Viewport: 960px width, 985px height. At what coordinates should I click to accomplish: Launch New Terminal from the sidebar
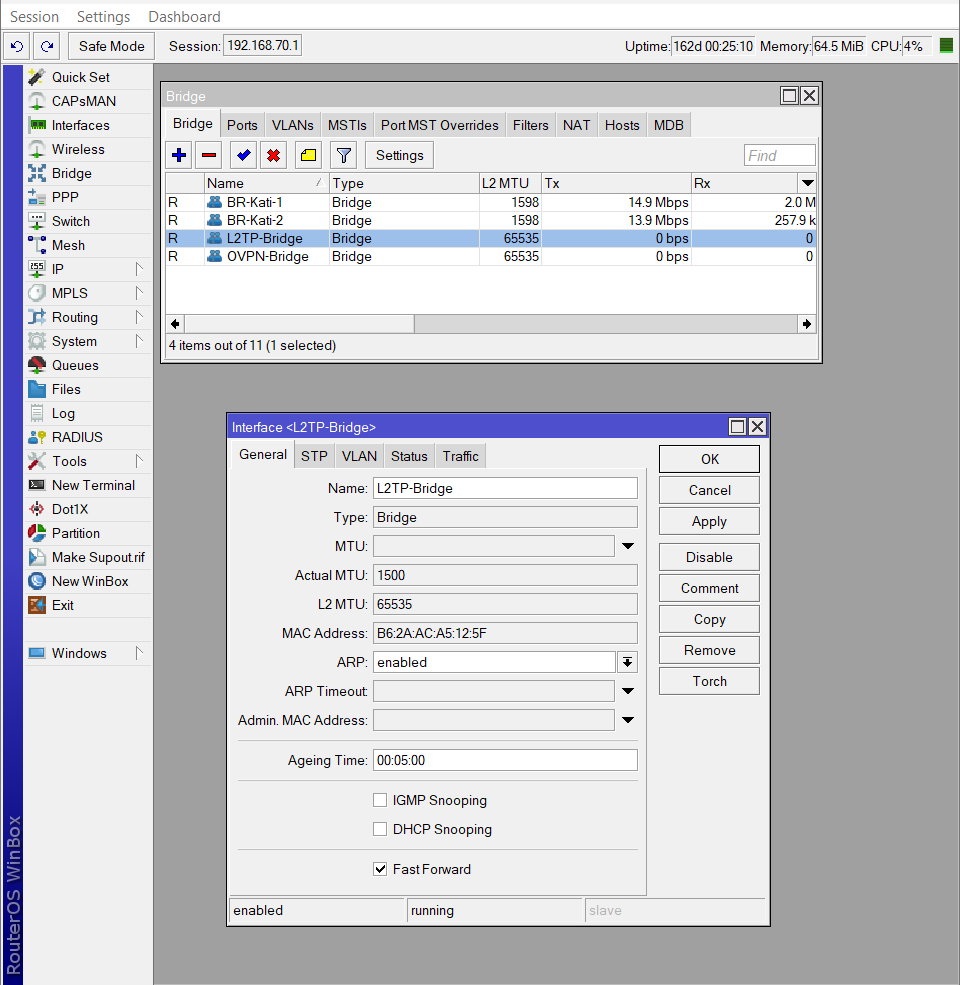coord(88,485)
